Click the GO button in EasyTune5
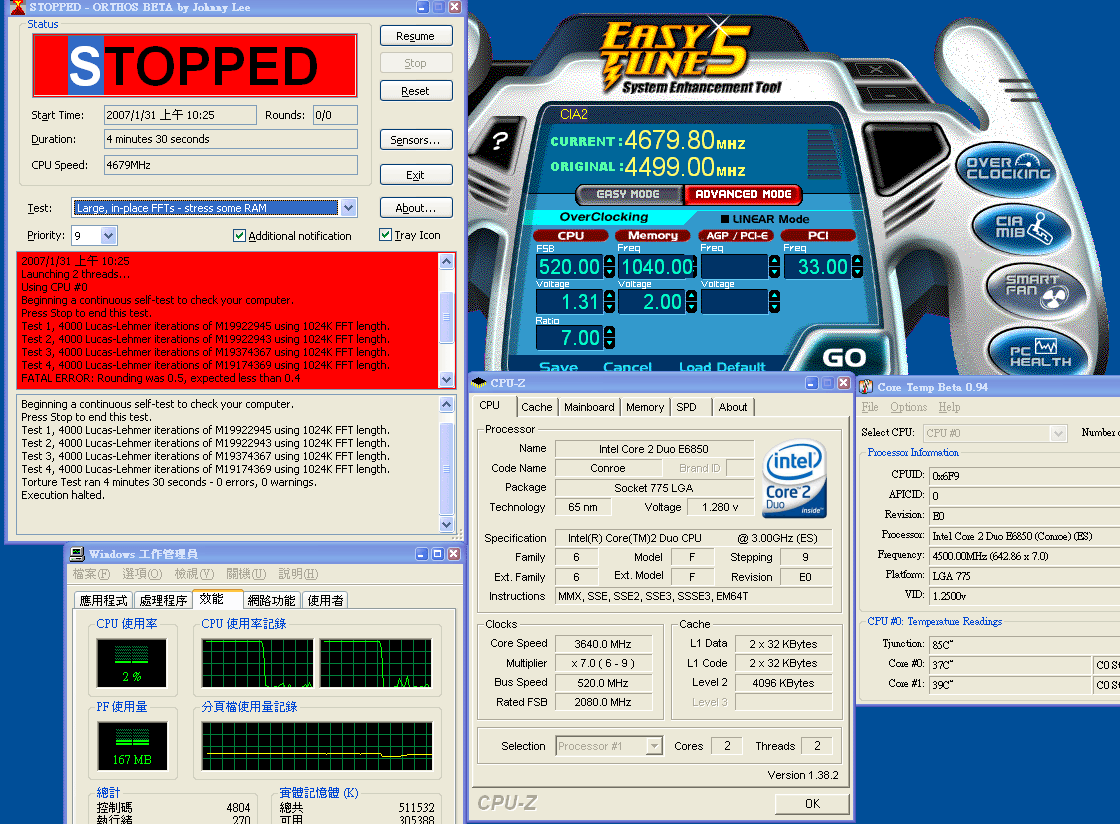Screen dimensions: 1120x824 844,357
